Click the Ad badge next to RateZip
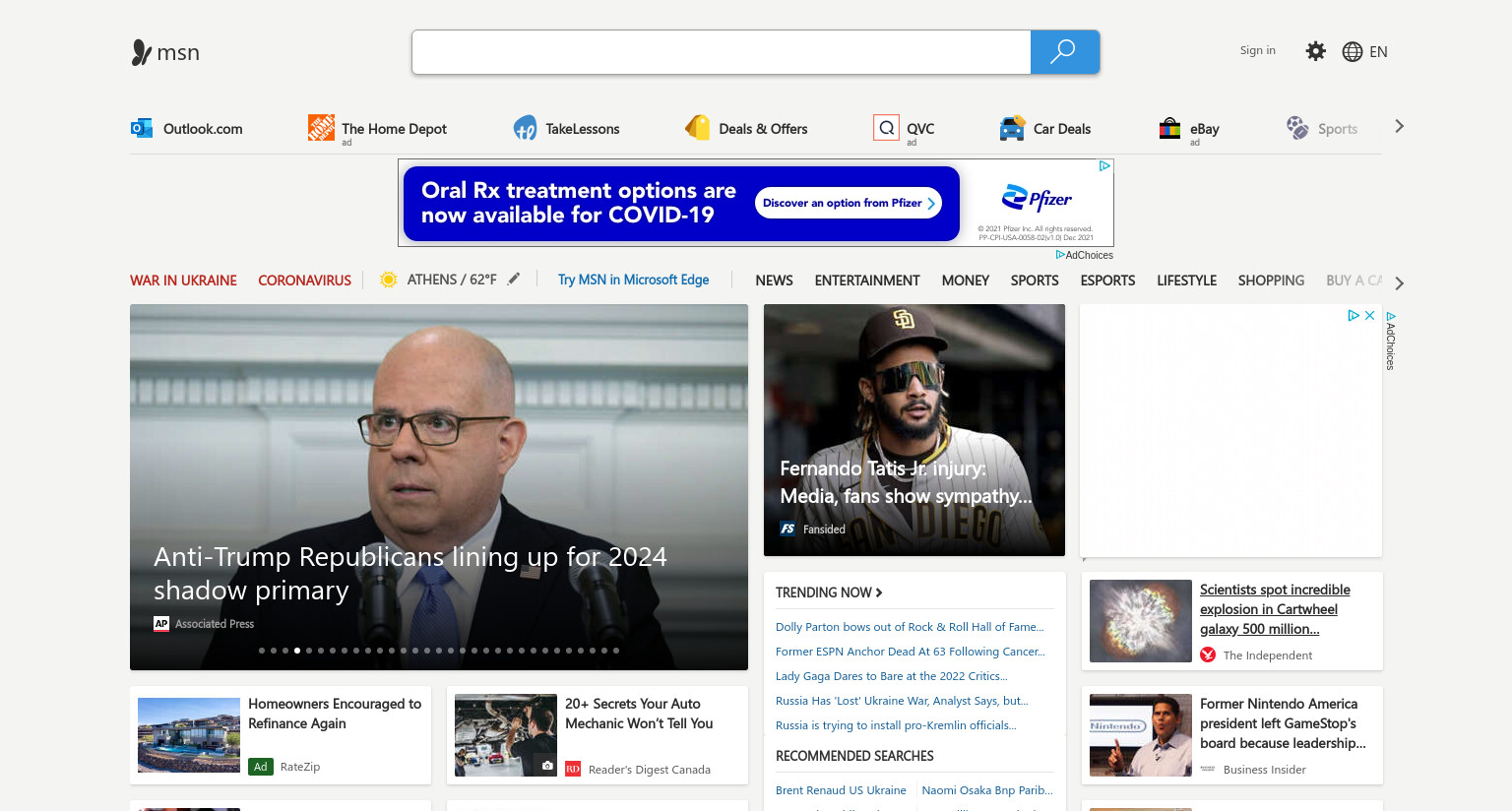Image resolution: width=1512 pixels, height=811 pixels. pyautogui.click(x=261, y=767)
